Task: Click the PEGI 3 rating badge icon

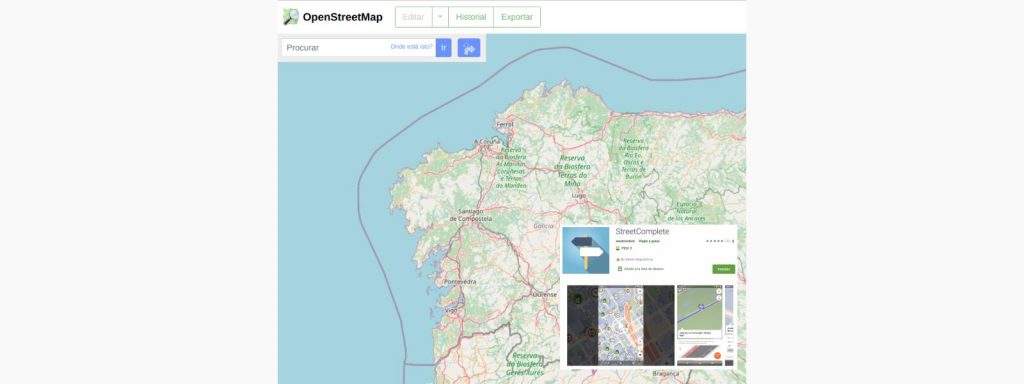Action: point(618,249)
